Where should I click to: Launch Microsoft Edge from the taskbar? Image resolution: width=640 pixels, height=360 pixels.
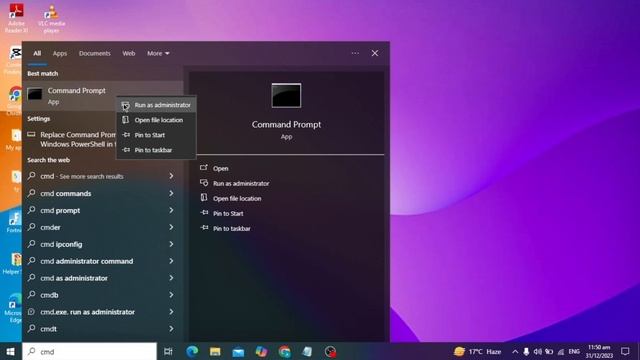click(192, 351)
